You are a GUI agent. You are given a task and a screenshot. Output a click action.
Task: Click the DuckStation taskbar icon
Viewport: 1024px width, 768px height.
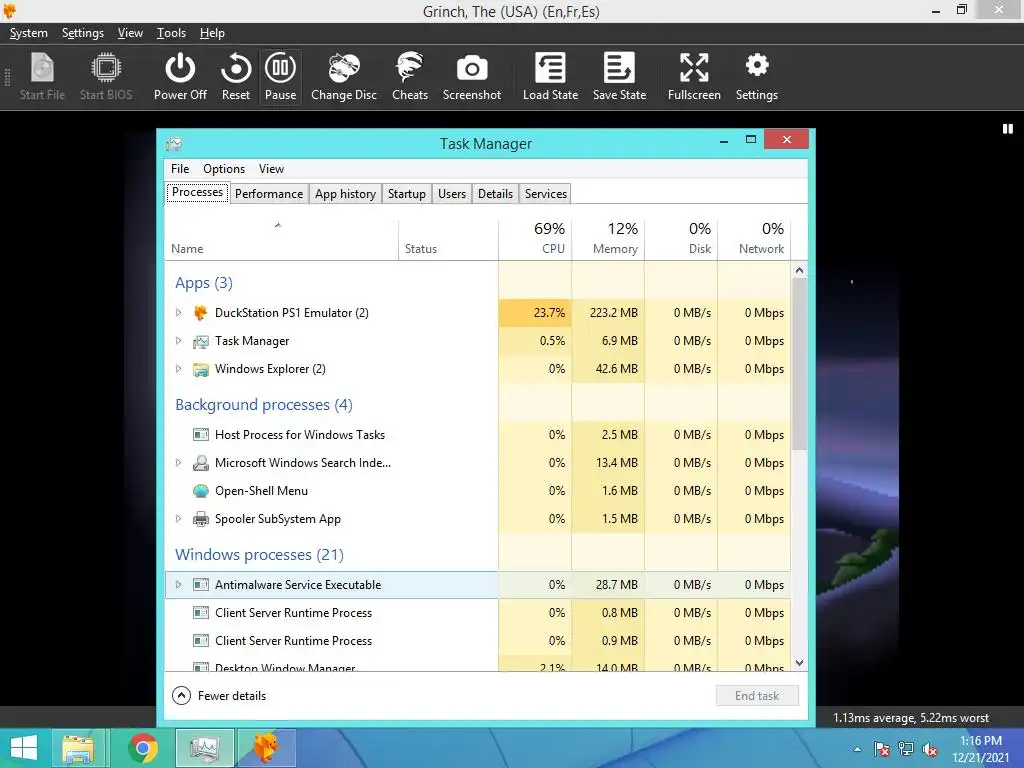pyautogui.click(x=266, y=748)
